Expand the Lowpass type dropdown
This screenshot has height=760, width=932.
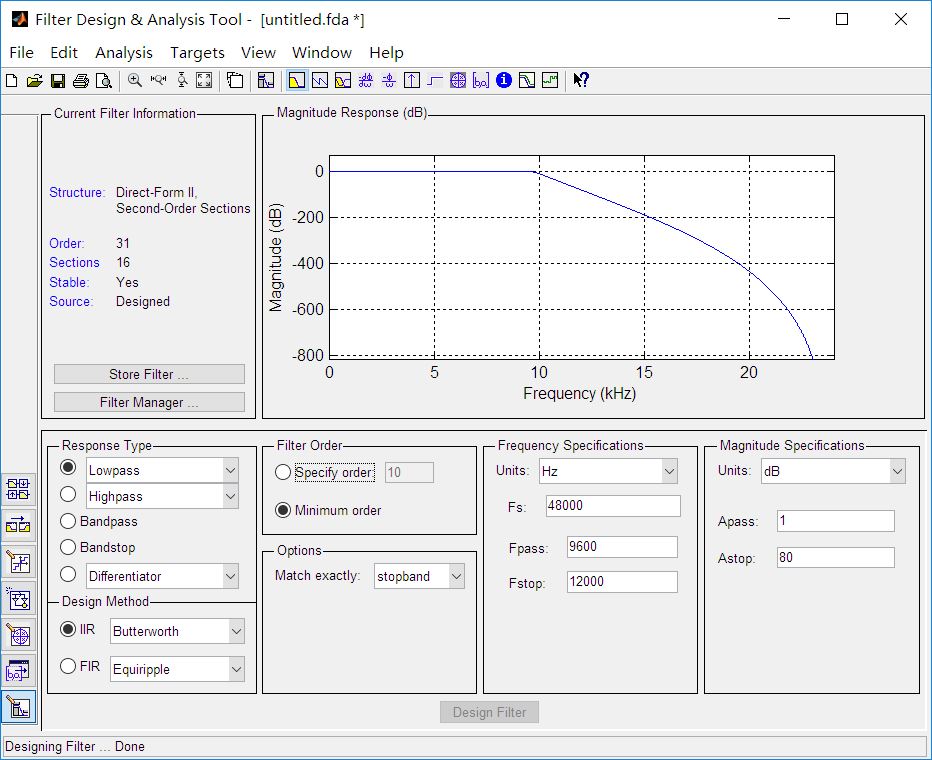click(x=231, y=471)
